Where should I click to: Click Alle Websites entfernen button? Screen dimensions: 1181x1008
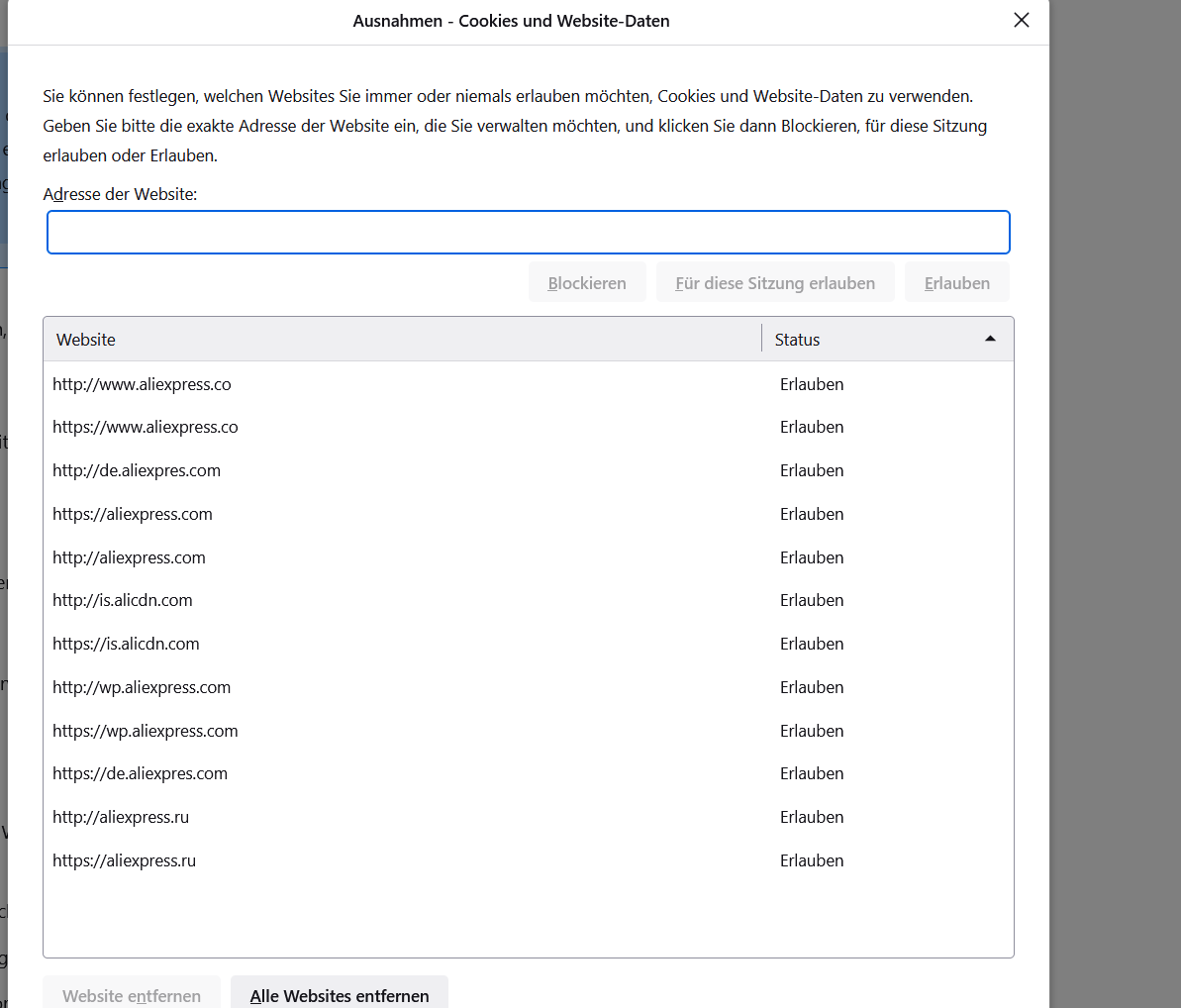339,995
